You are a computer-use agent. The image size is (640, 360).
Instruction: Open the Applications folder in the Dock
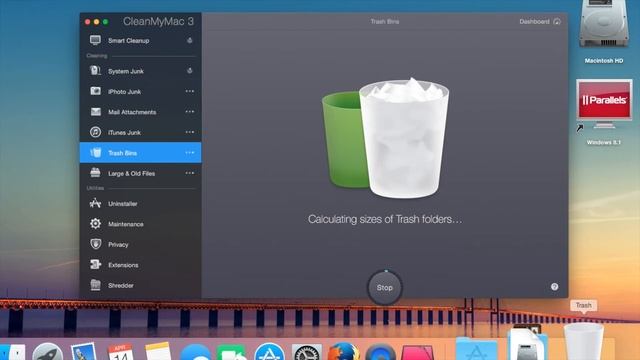click(476, 349)
